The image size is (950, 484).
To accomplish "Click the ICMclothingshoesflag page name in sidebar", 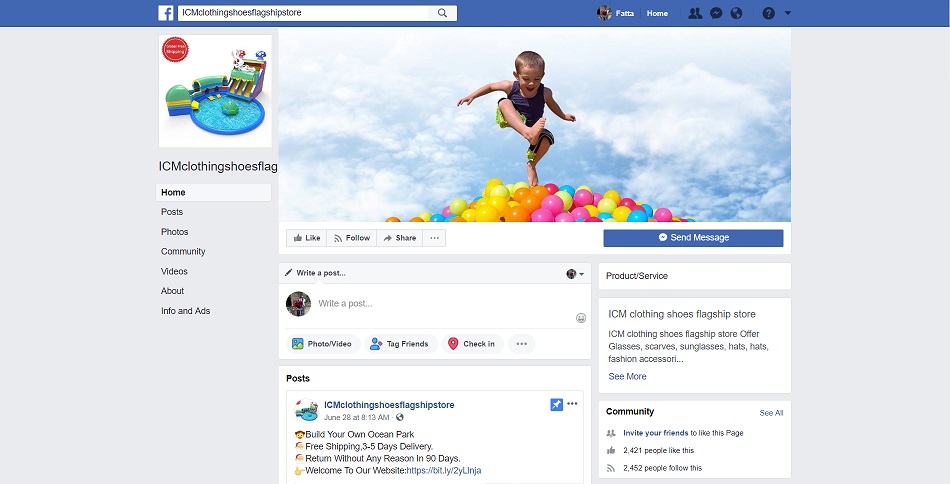I will click(x=218, y=167).
